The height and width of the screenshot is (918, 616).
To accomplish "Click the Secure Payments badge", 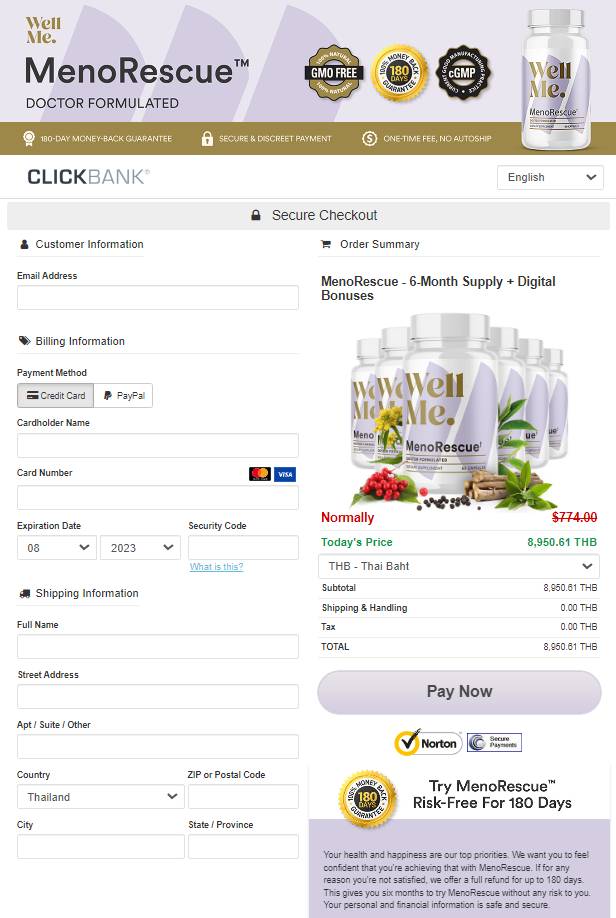I will tap(495, 742).
